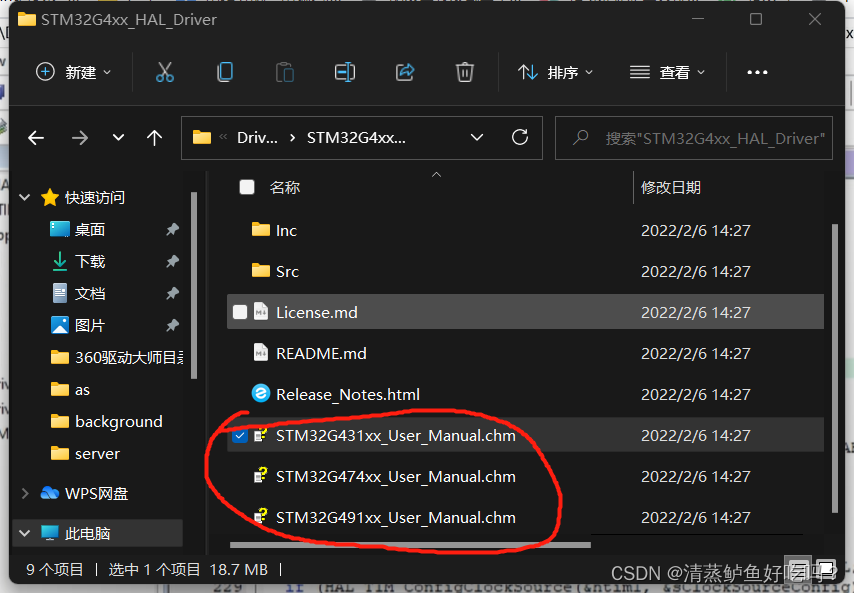Click the WPS网盘 cloud icon
This screenshot has width=854, height=593.
[50, 493]
